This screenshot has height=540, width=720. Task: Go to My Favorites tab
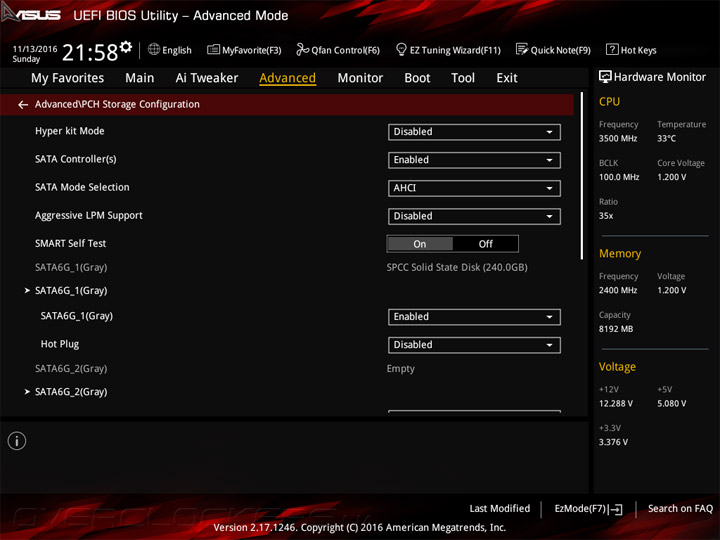point(68,78)
